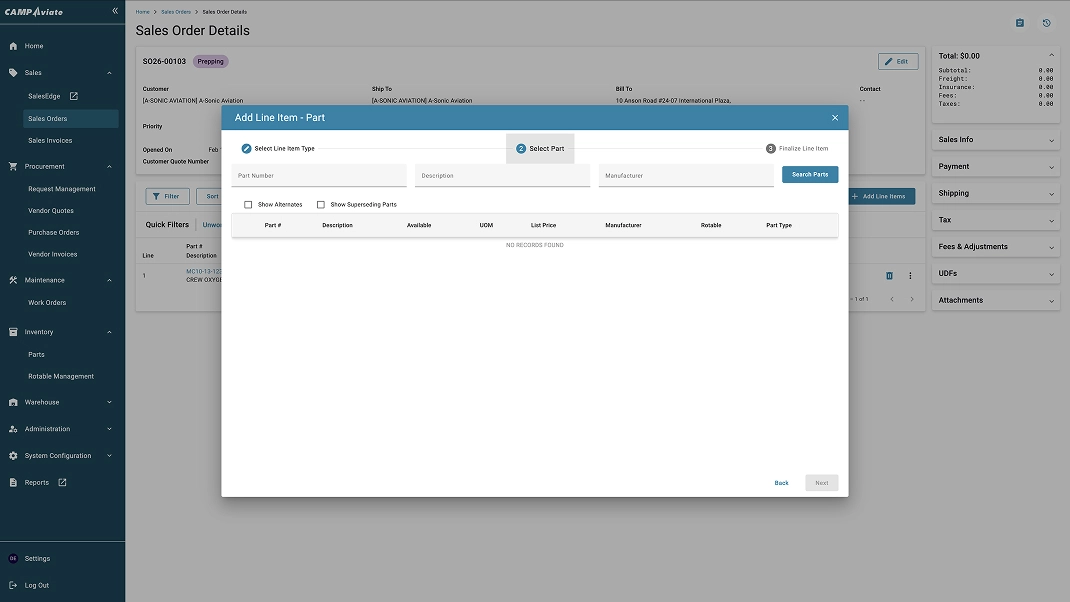Open Sales Orders in sidebar
Viewport: 1070px width, 602px height.
click(x=70, y=119)
